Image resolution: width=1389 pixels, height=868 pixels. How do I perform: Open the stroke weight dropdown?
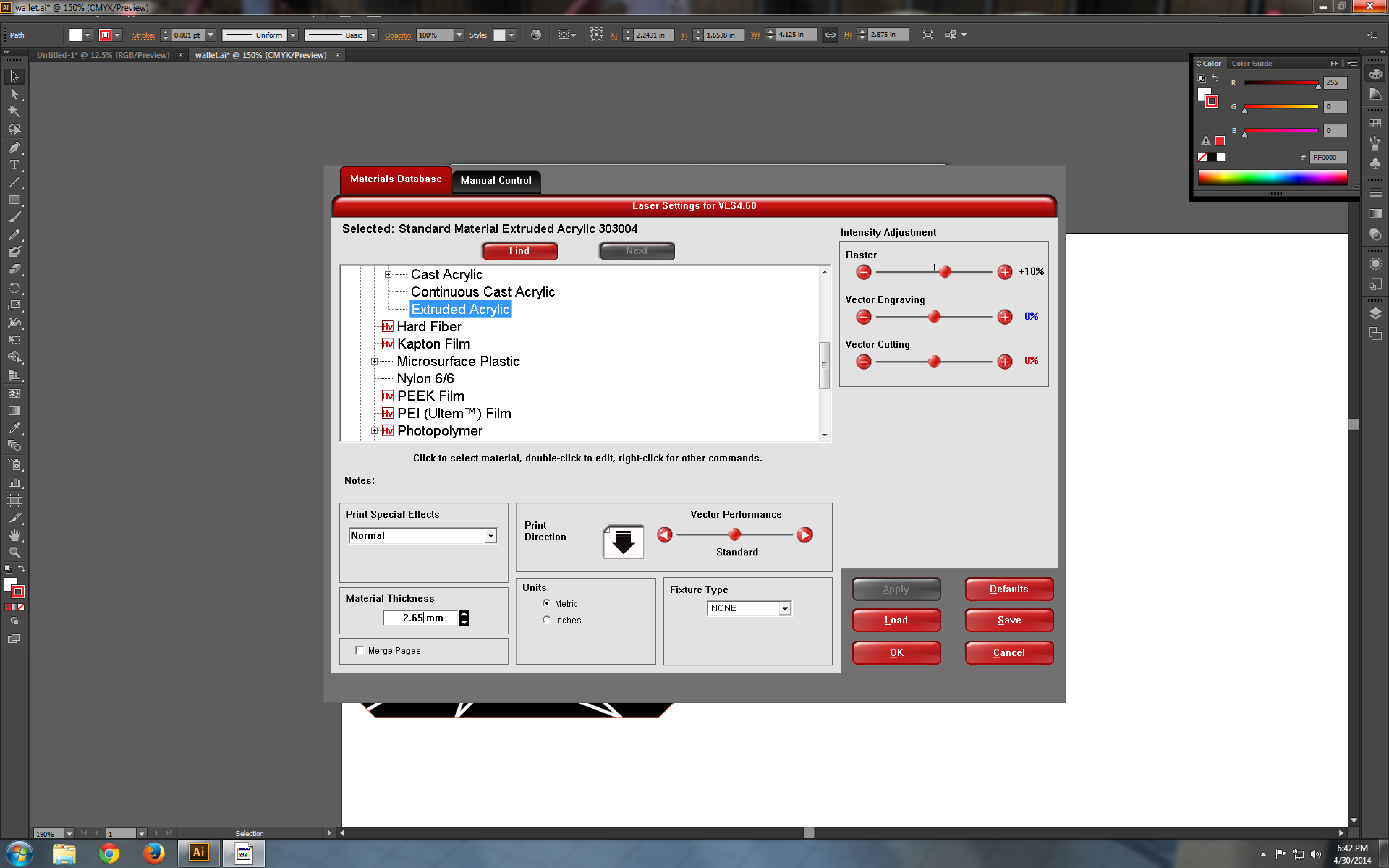pyautogui.click(x=211, y=35)
